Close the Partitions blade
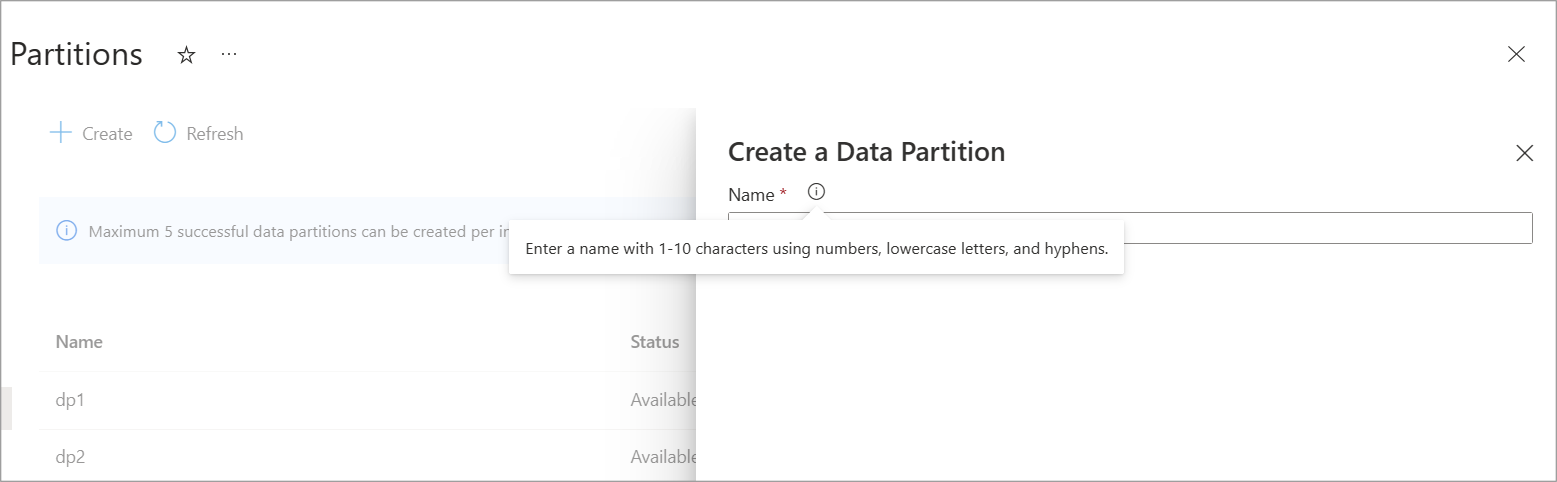 (1516, 55)
